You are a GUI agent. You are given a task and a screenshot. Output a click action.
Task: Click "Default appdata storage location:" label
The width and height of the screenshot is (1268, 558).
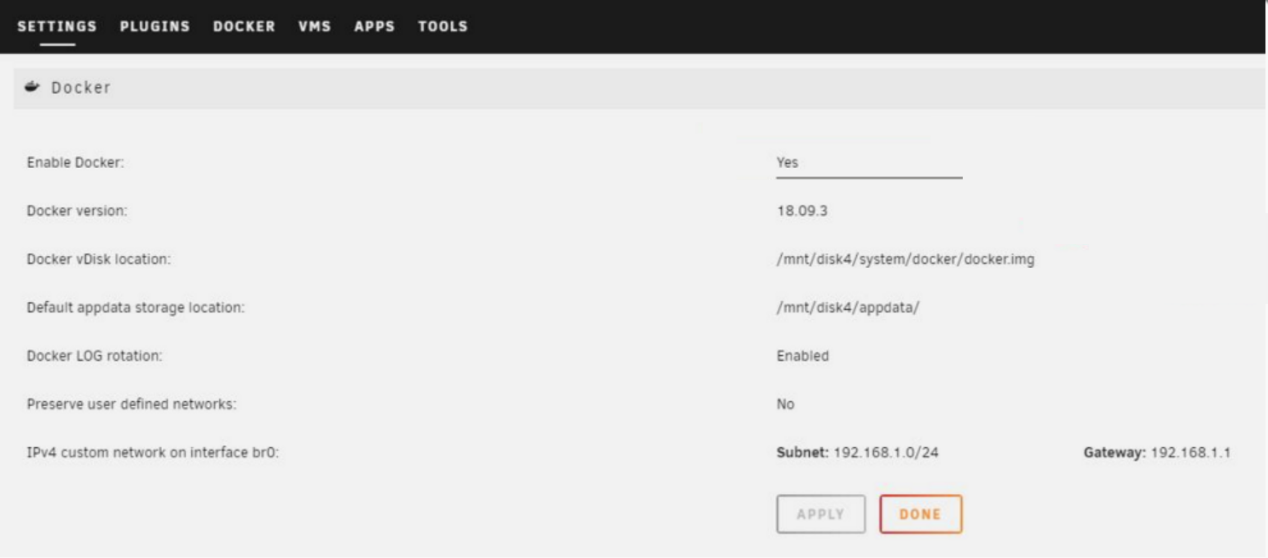coord(135,308)
